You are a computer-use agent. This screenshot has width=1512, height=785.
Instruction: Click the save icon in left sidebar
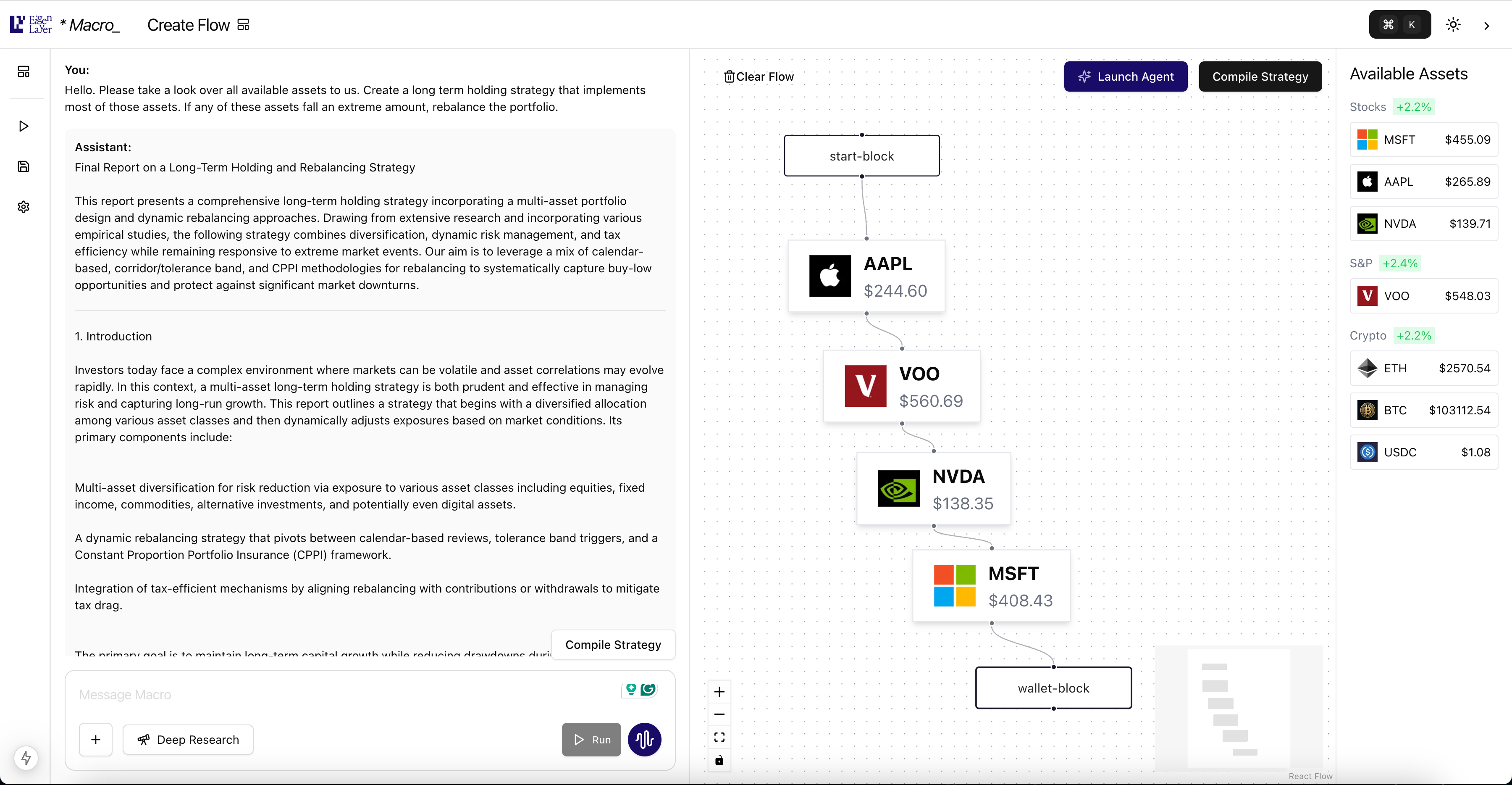24,167
